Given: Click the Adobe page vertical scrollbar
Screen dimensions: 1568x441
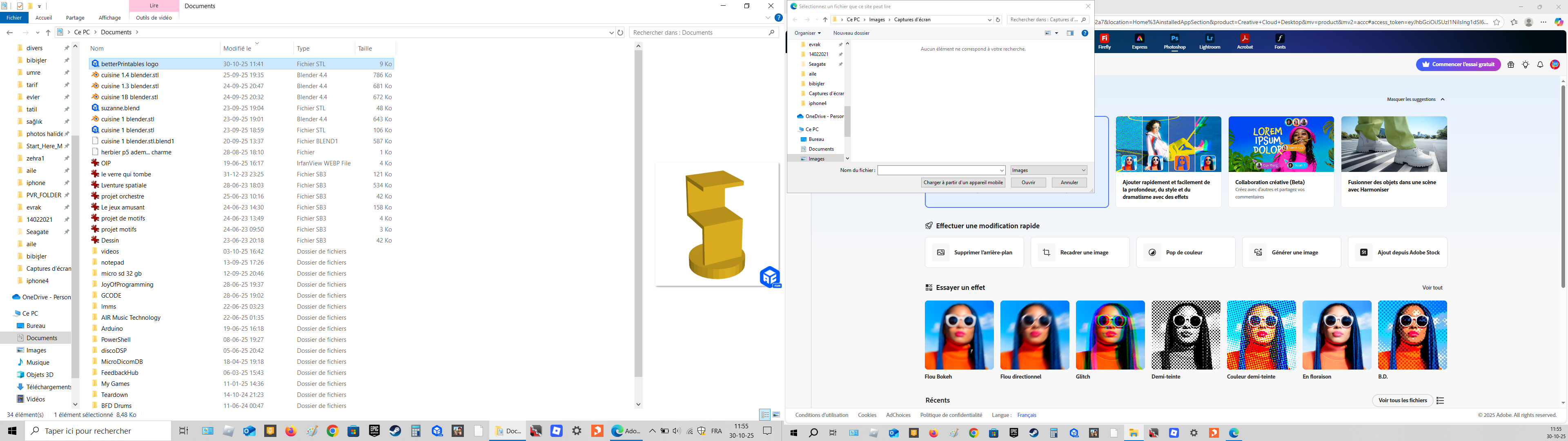Looking at the screenshot, I should [x=1563, y=186].
